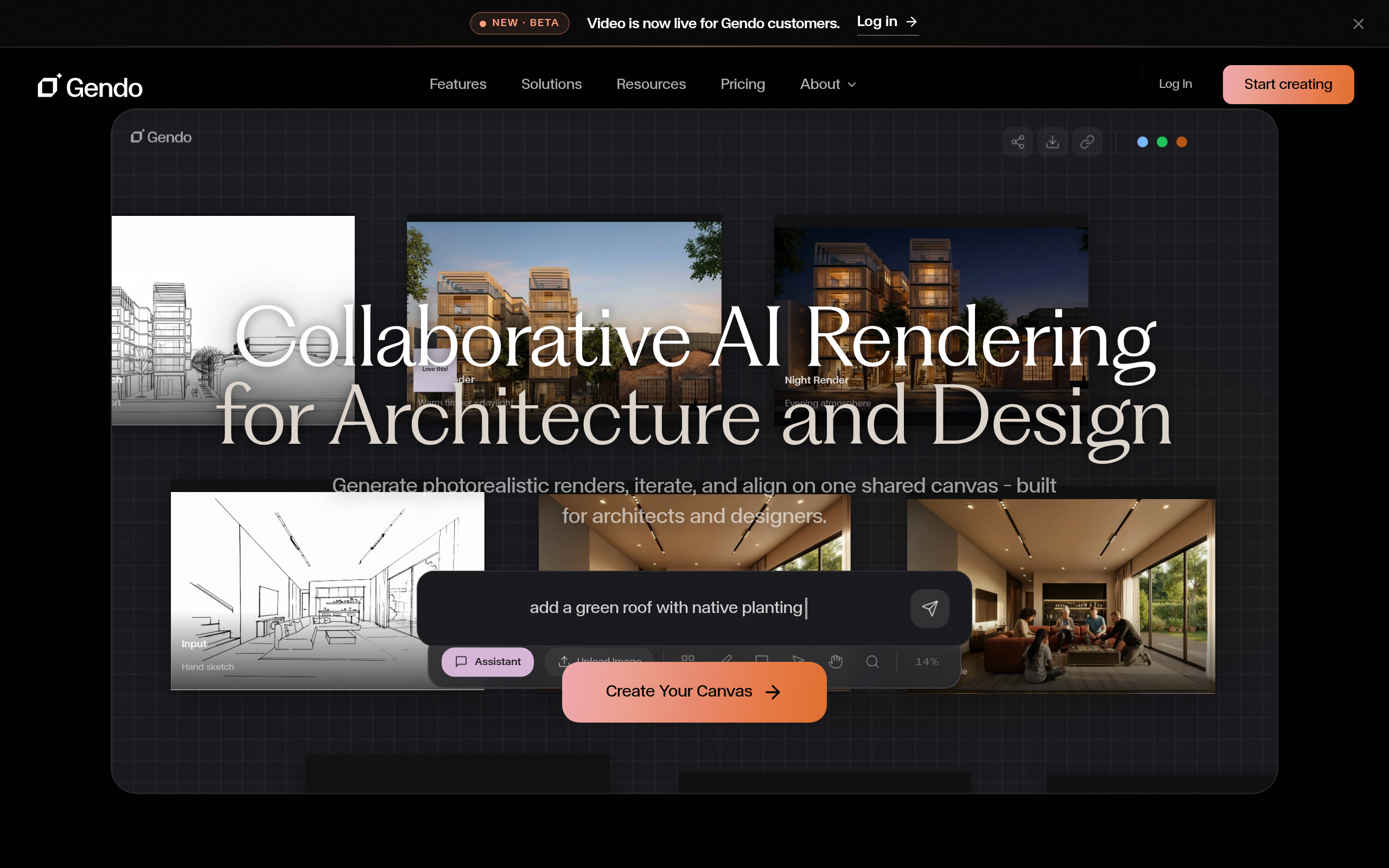Click the download icon in canvas header

pos(1052,142)
